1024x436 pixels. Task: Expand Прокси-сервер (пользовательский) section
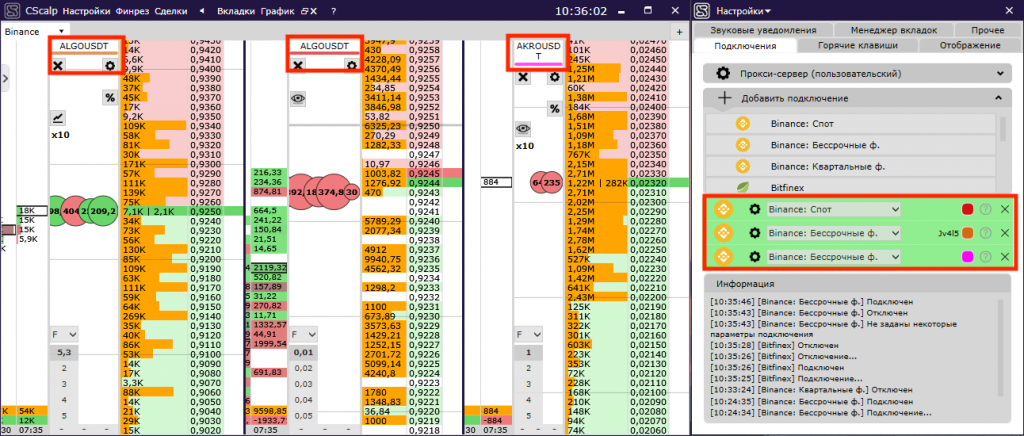(x=857, y=74)
